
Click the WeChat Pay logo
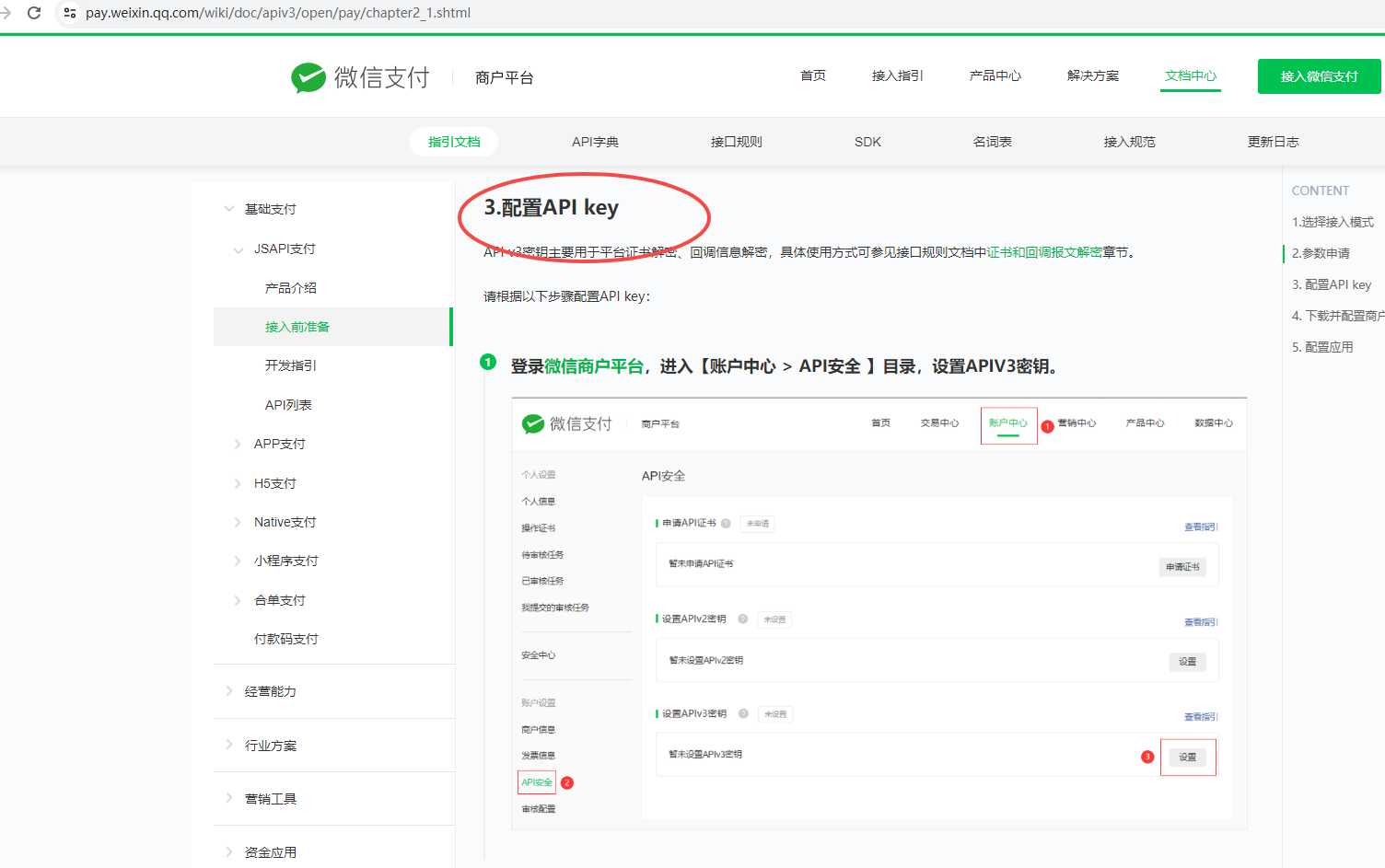pyautogui.click(x=360, y=77)
